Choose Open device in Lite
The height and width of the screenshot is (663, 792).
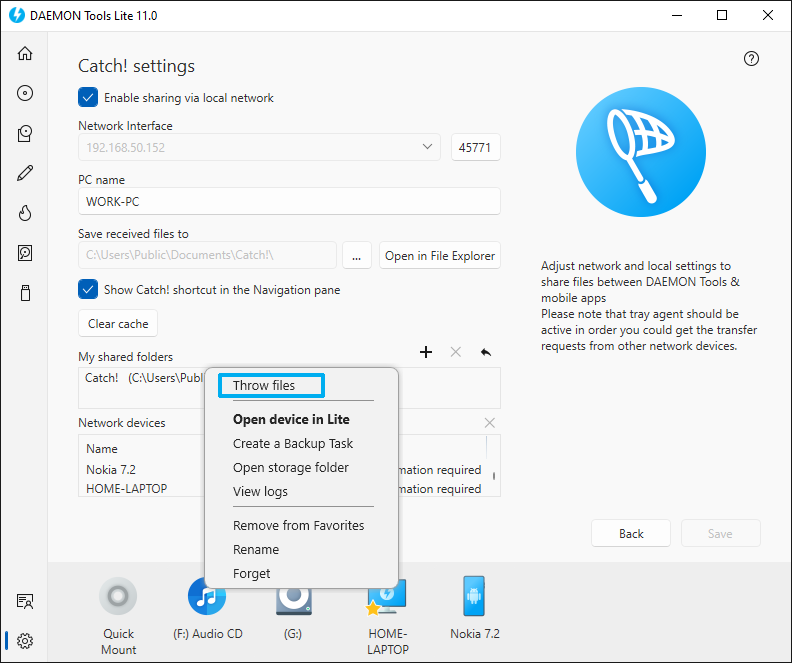[291, 419]
